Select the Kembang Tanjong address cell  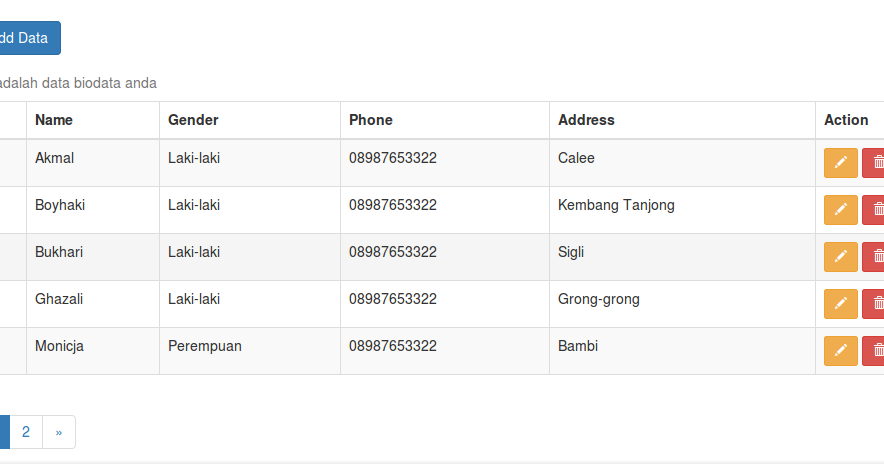[x=616, y=205]
